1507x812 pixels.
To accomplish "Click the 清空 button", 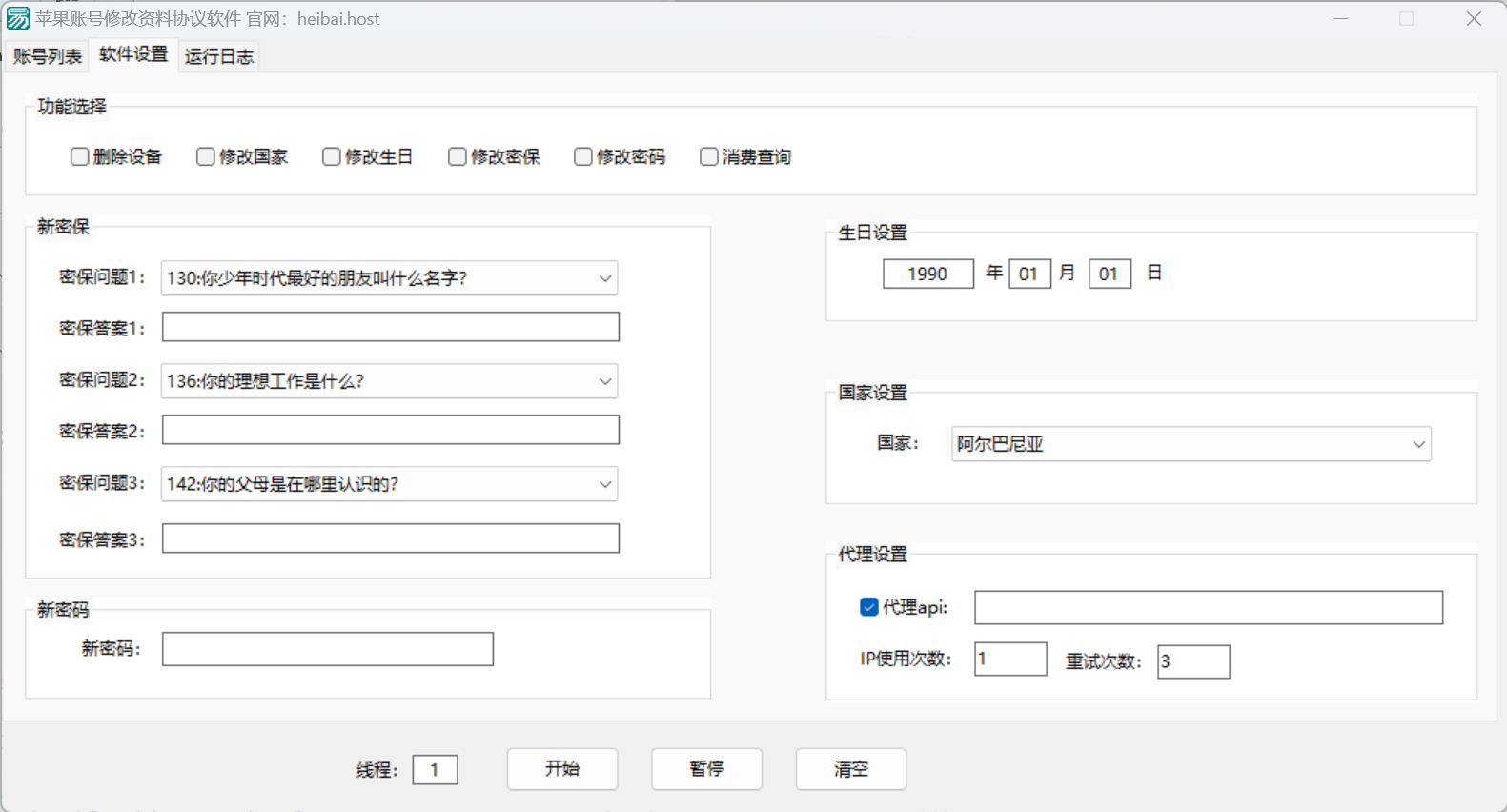I will tap(850, 769).
